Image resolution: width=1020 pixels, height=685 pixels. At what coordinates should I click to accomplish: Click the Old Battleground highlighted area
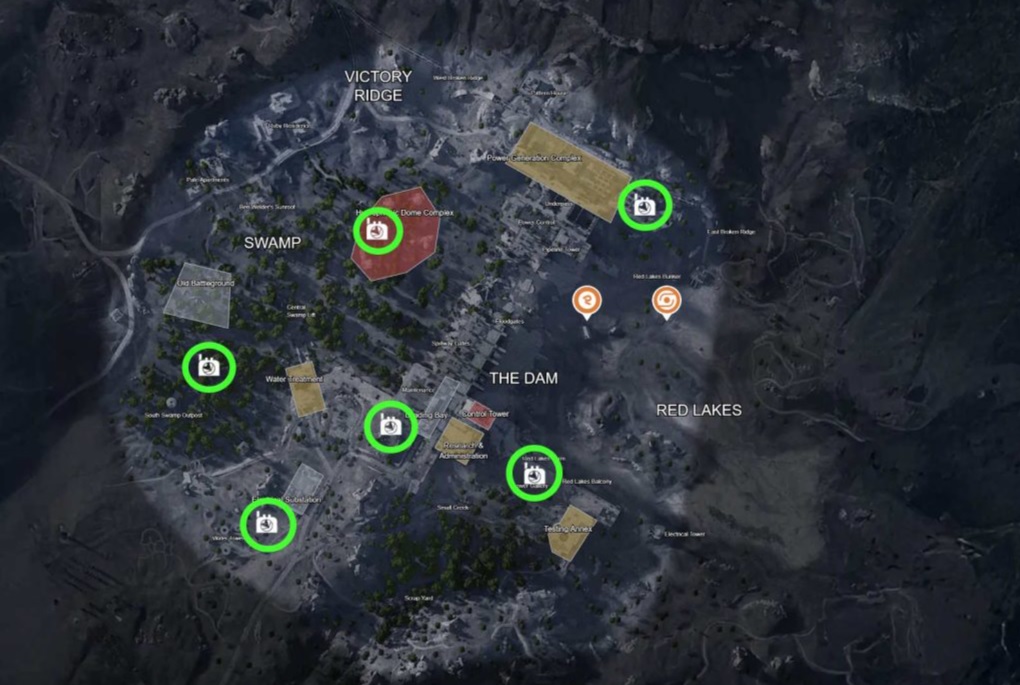click(x=198, y=295)
